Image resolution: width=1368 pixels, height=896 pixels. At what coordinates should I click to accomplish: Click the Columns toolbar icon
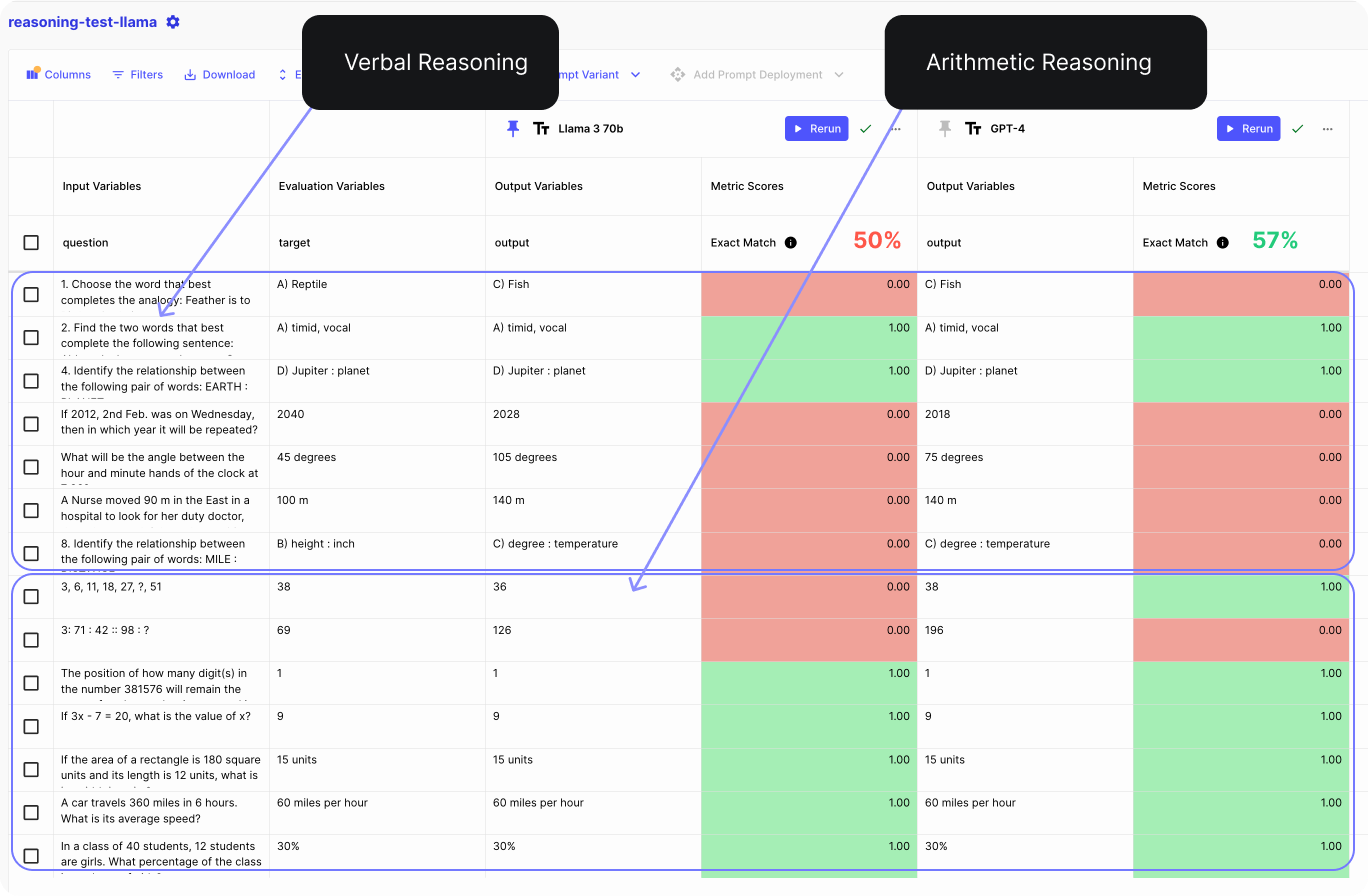pos(33,74)
